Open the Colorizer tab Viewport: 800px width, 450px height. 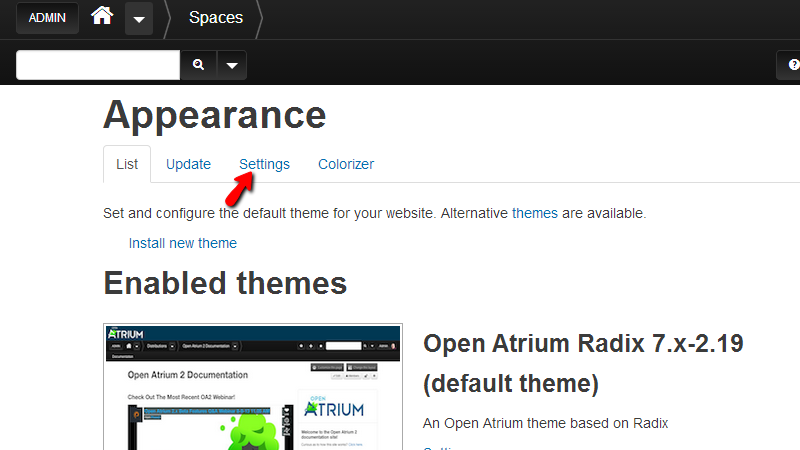346,164
